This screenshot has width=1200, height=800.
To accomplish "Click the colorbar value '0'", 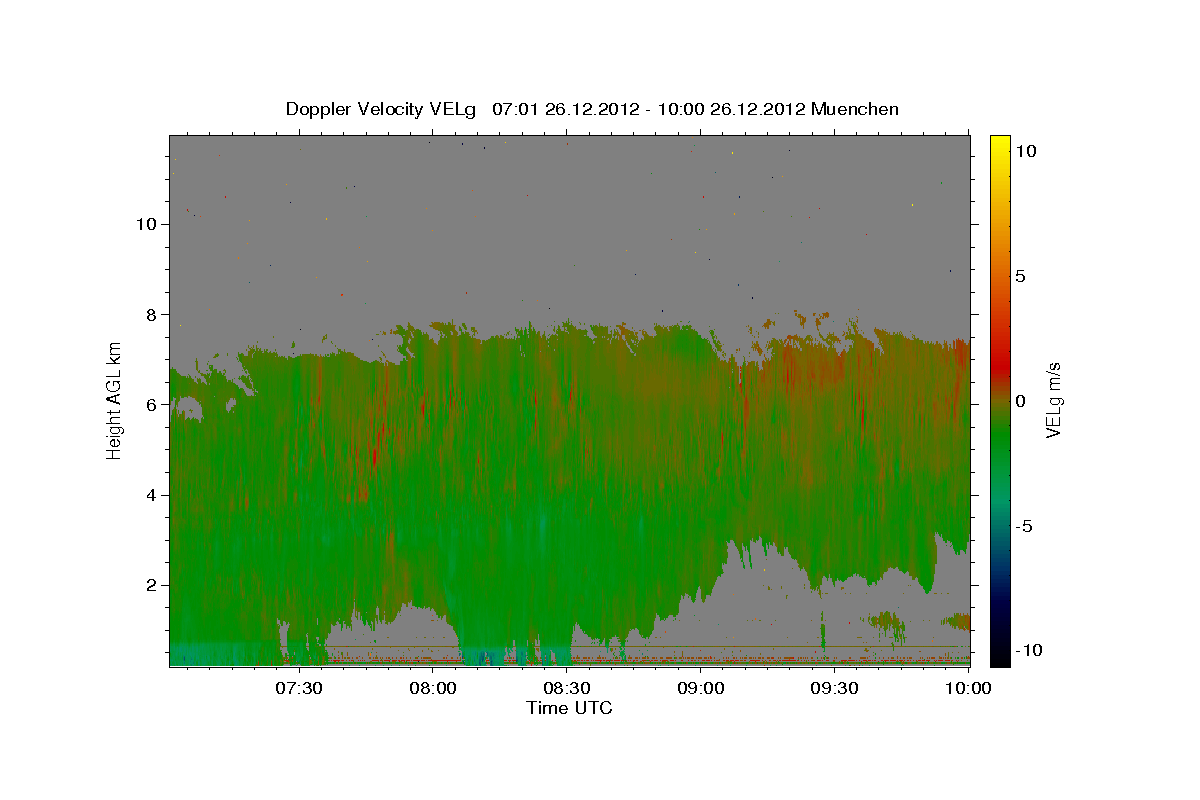I will tap(1020, 401).
